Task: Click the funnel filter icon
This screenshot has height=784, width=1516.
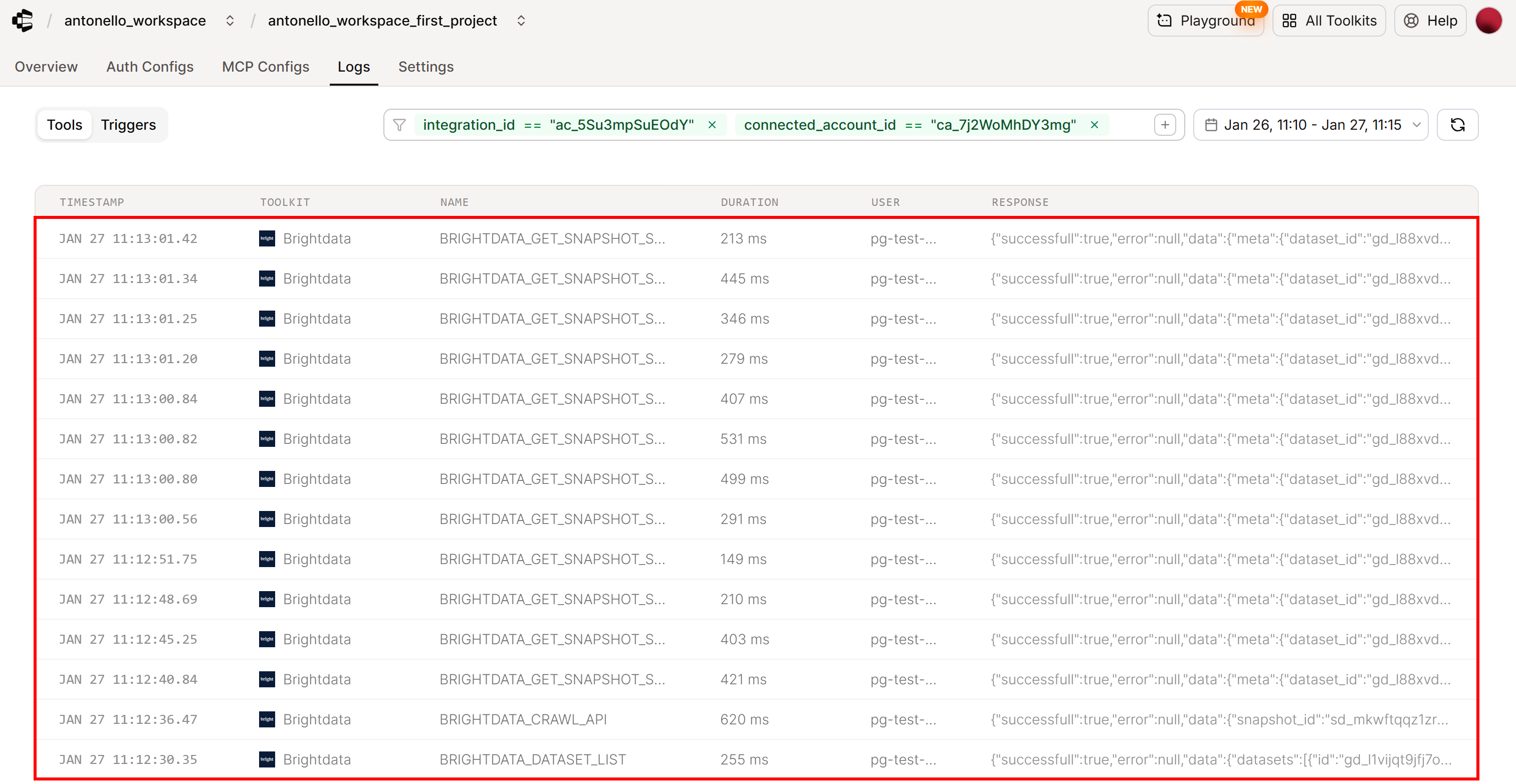Action: point(399,125)
